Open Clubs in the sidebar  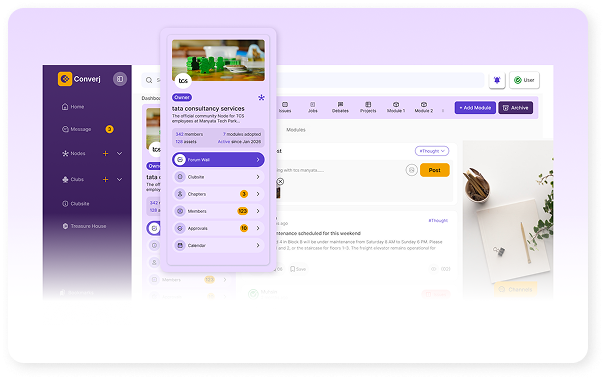(x=73, y=179)
